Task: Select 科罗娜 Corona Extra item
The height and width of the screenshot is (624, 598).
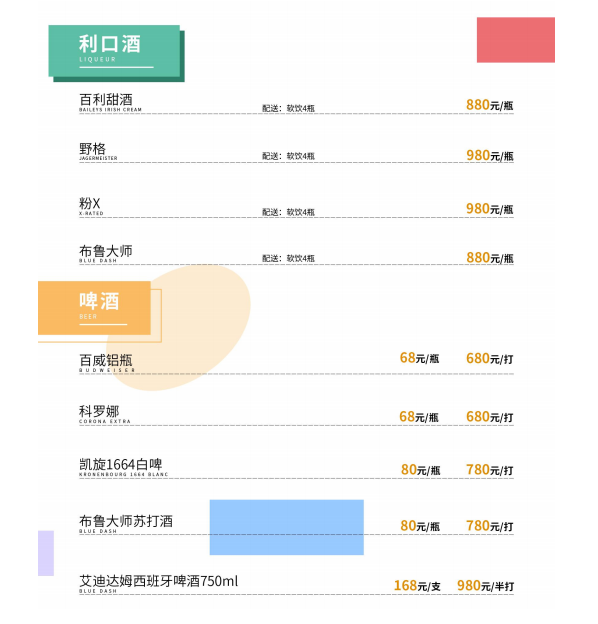Action: tap(104, 414)
